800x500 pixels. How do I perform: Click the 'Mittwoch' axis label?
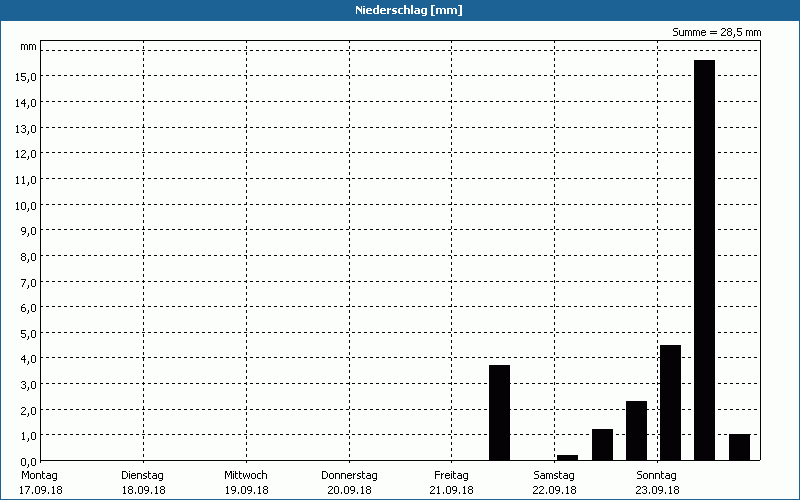pos(245,476)
